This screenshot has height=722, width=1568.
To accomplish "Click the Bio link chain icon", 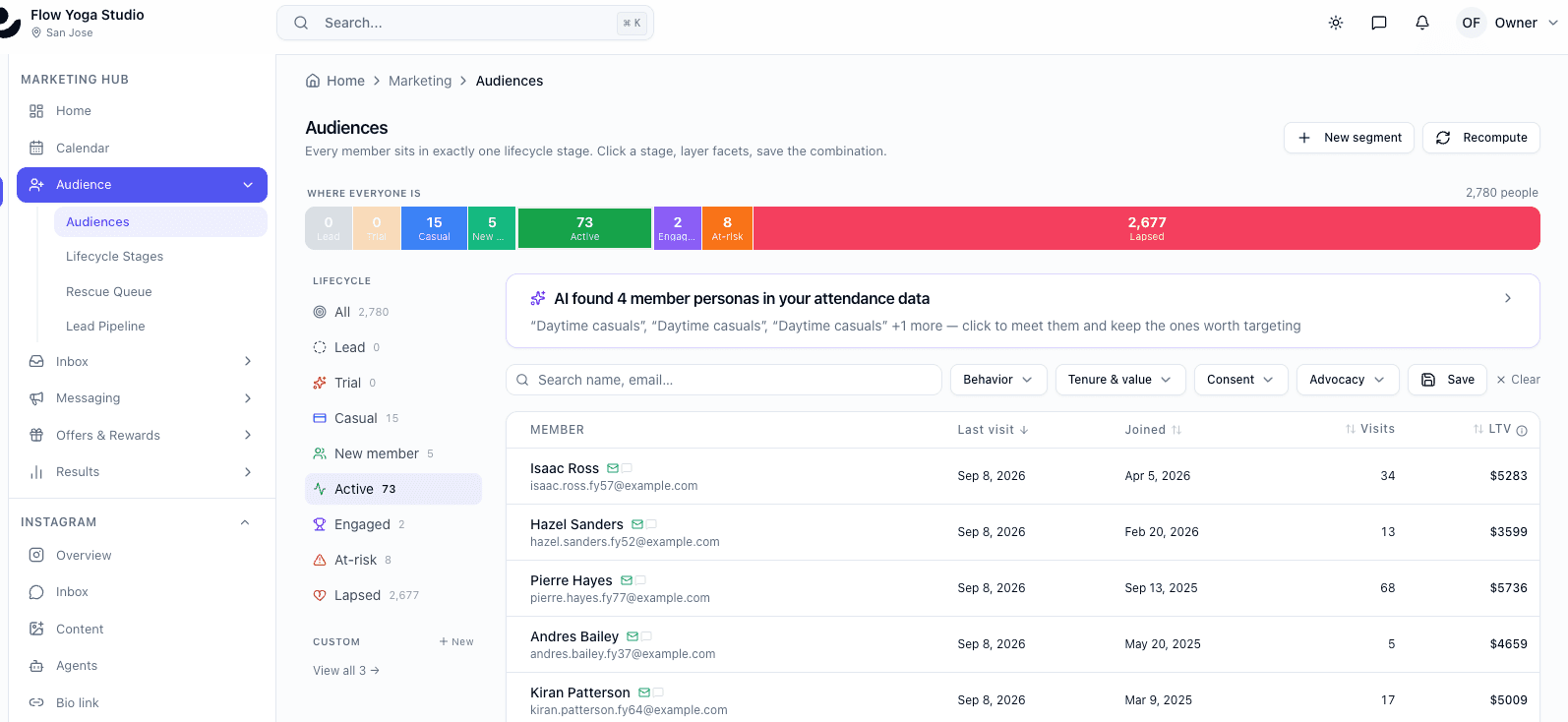I will [36, 702].
